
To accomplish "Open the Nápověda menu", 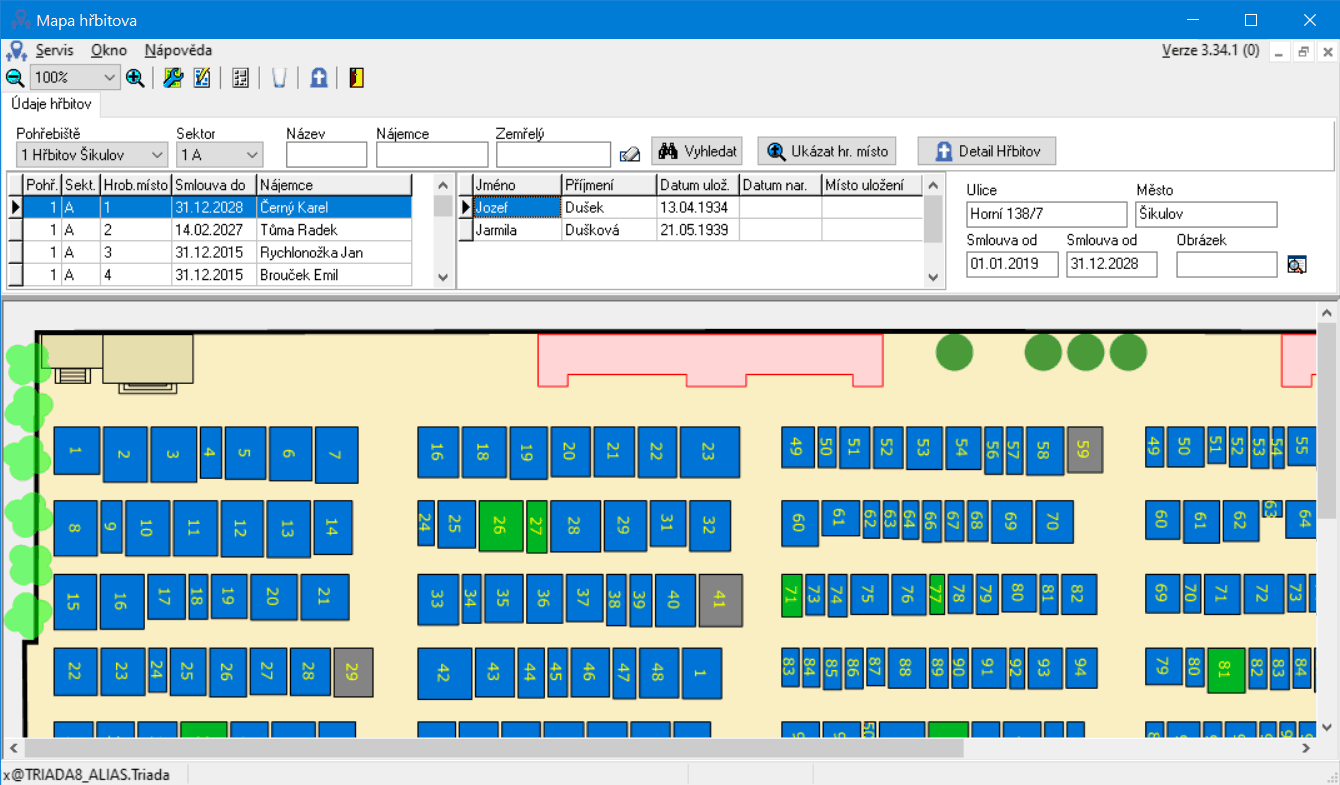I will click(x=178, y=50).
